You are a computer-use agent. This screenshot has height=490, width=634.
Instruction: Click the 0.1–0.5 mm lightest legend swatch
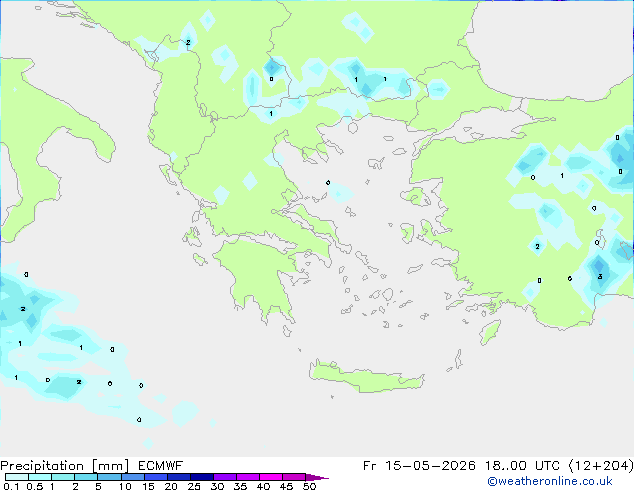(x=17, y=477)
